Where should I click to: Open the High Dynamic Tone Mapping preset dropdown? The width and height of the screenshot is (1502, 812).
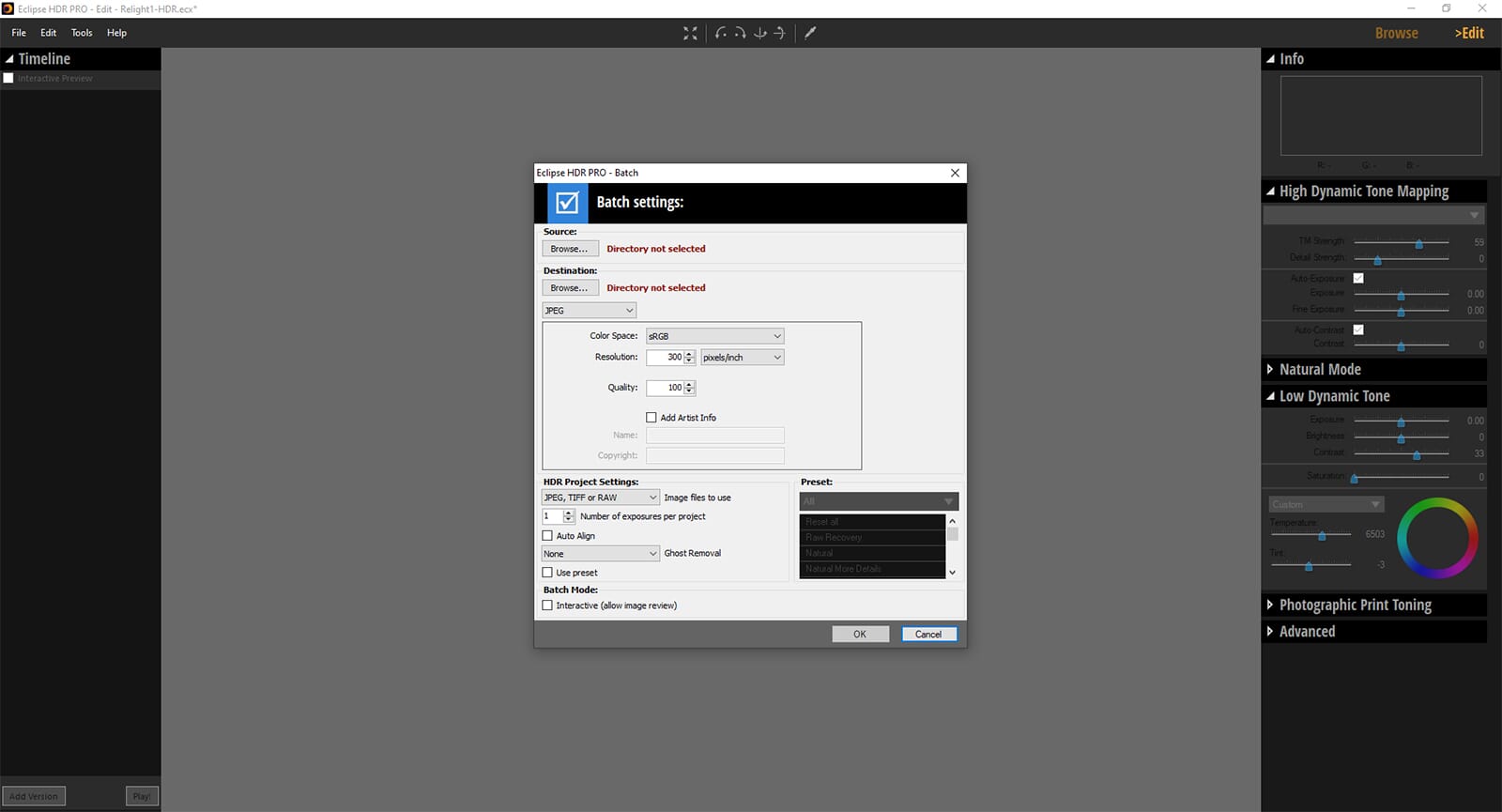pyautogui.click(x=1373, y=216)
